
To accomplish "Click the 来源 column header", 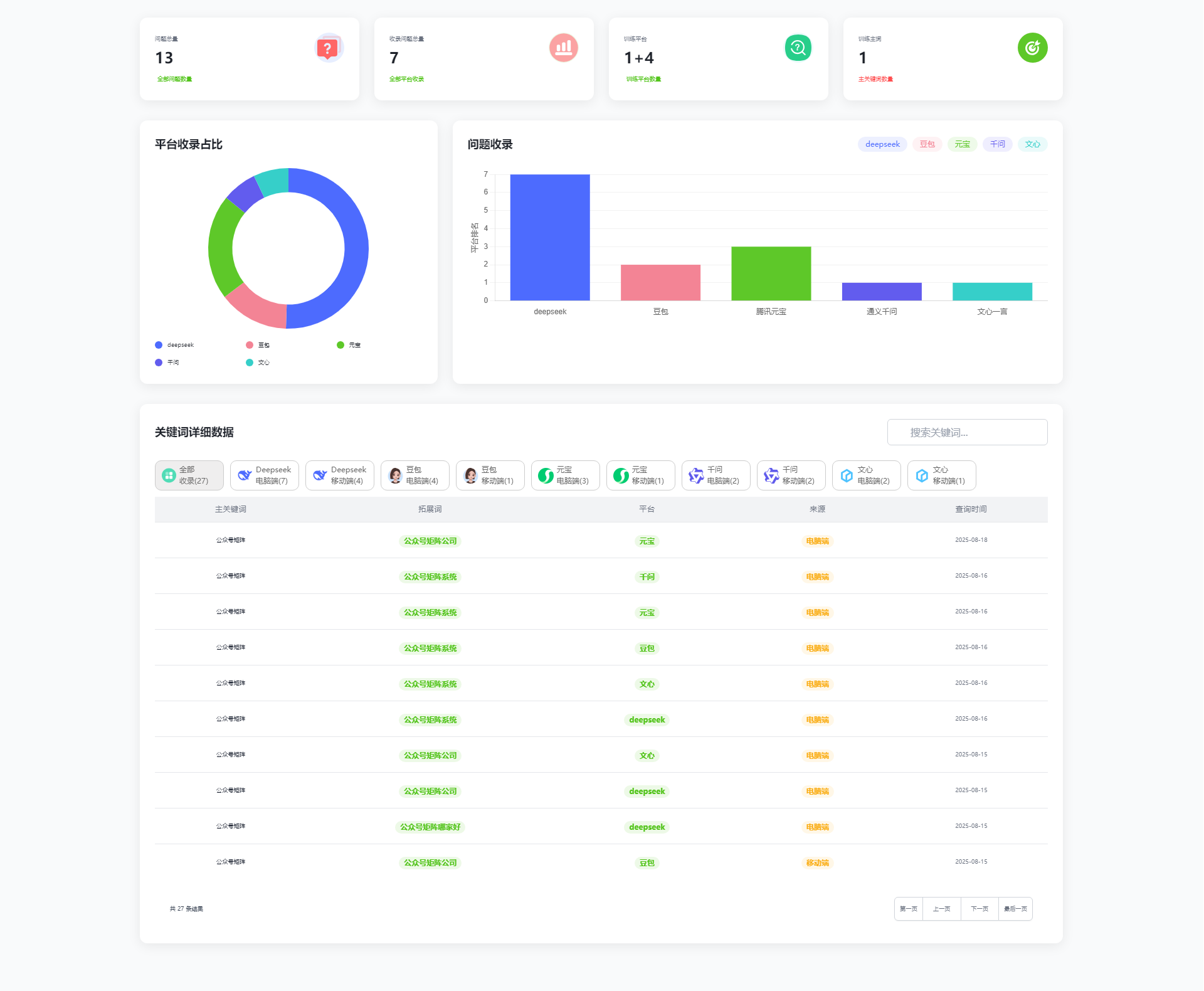I will (818, 509).
